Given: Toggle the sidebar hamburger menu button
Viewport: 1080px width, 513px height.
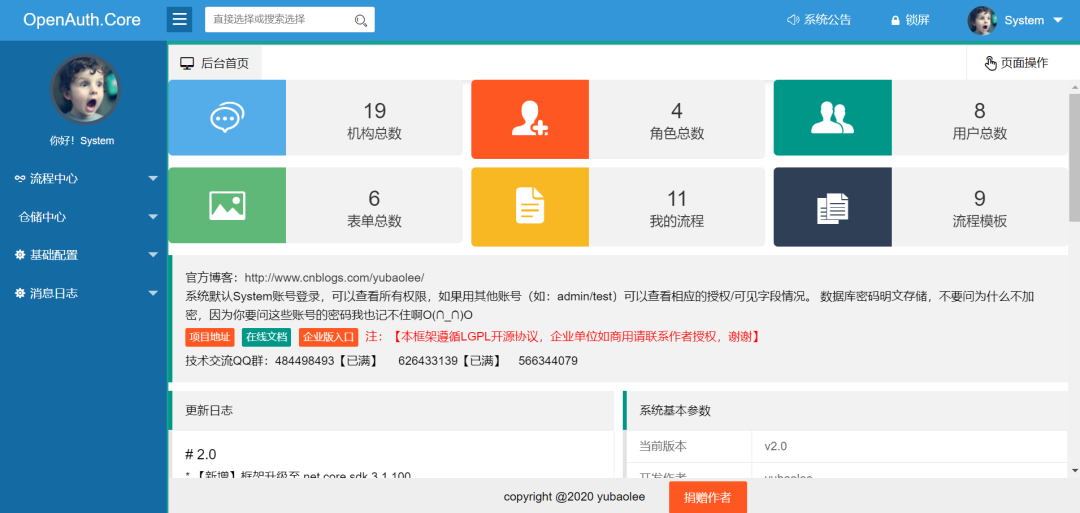Looking at the screenshot, I should pos(179,19).
